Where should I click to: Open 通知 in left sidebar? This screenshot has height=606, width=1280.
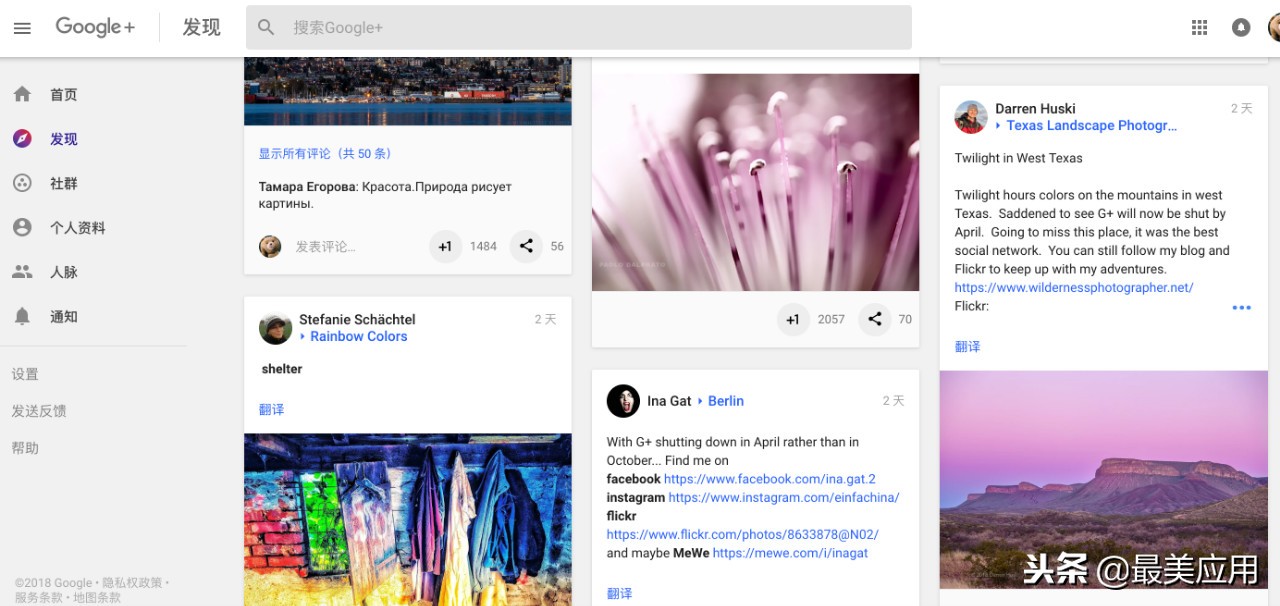(63, 317)
